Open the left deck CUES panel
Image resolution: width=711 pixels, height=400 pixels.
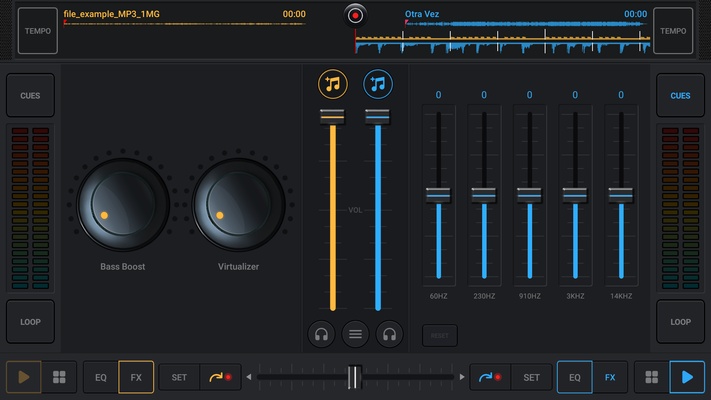pos(30,96)
